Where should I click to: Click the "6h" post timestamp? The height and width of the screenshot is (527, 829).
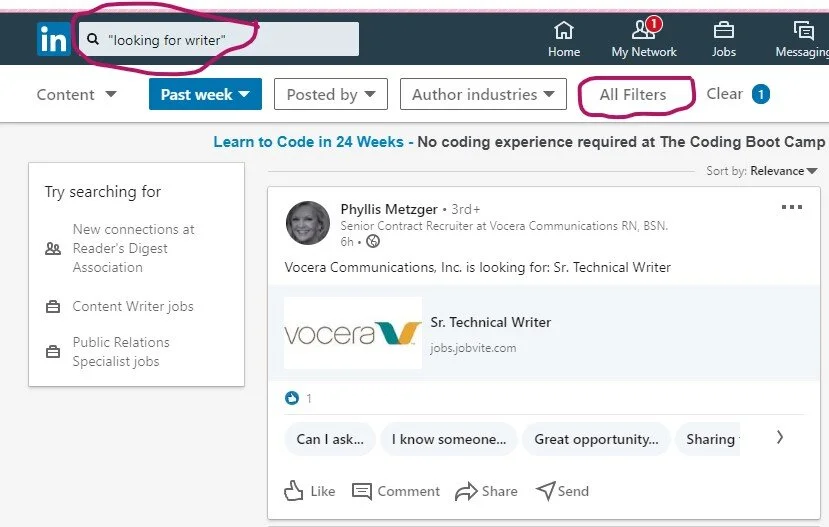pos(347,242)
